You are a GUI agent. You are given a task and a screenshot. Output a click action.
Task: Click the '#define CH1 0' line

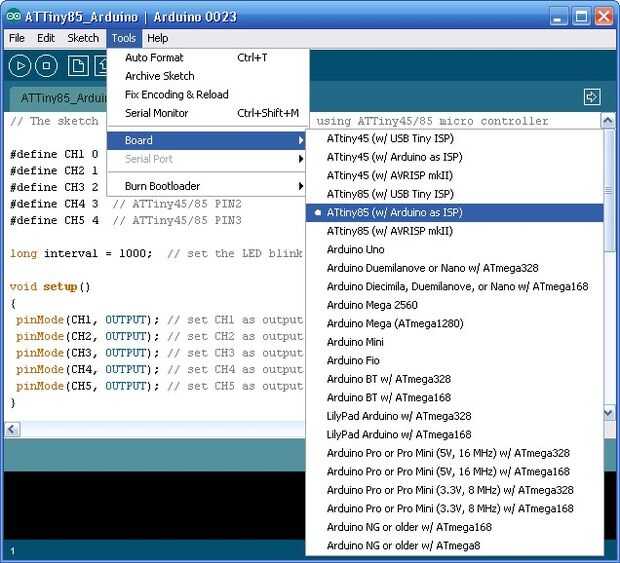tap(54, 154)
